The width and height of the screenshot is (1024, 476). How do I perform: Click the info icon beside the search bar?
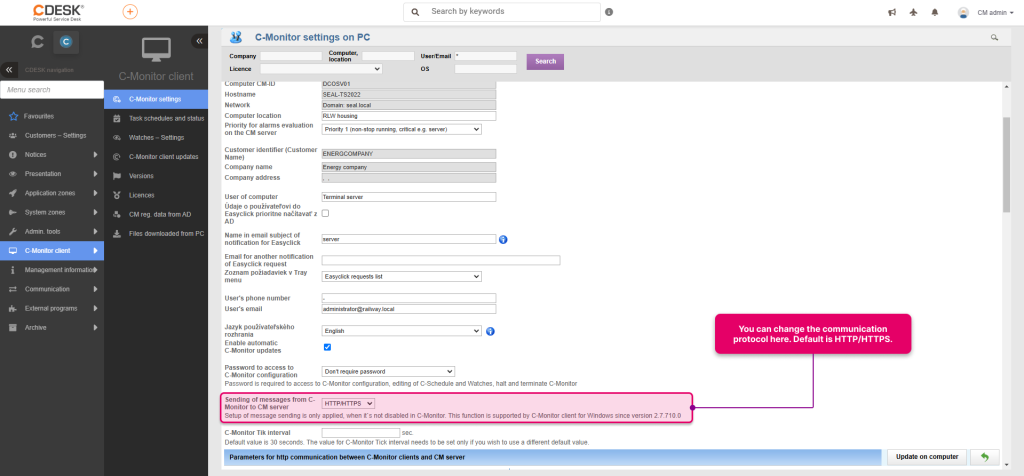pos(609,12)
